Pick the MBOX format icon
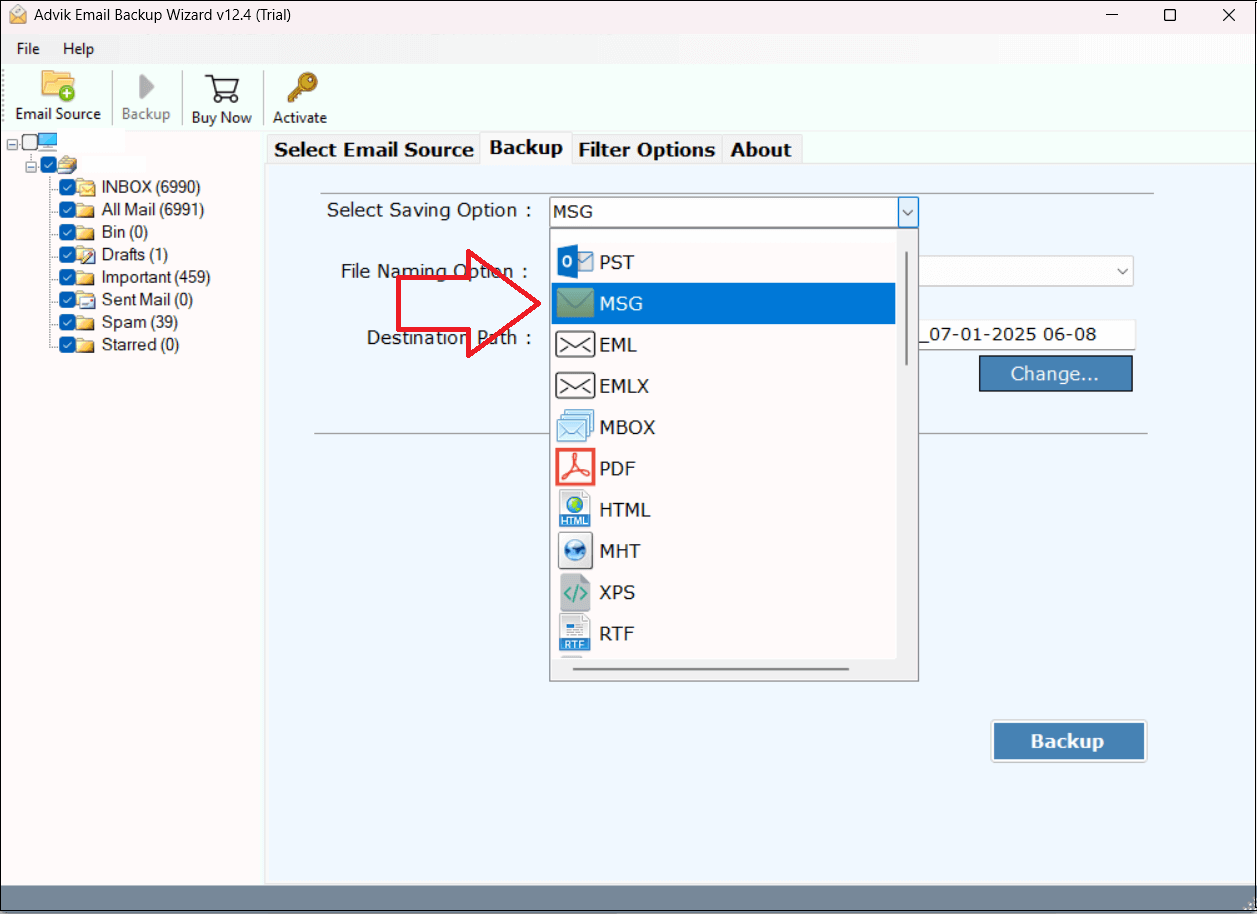1257x914 pixels. (x=575, y=426)
